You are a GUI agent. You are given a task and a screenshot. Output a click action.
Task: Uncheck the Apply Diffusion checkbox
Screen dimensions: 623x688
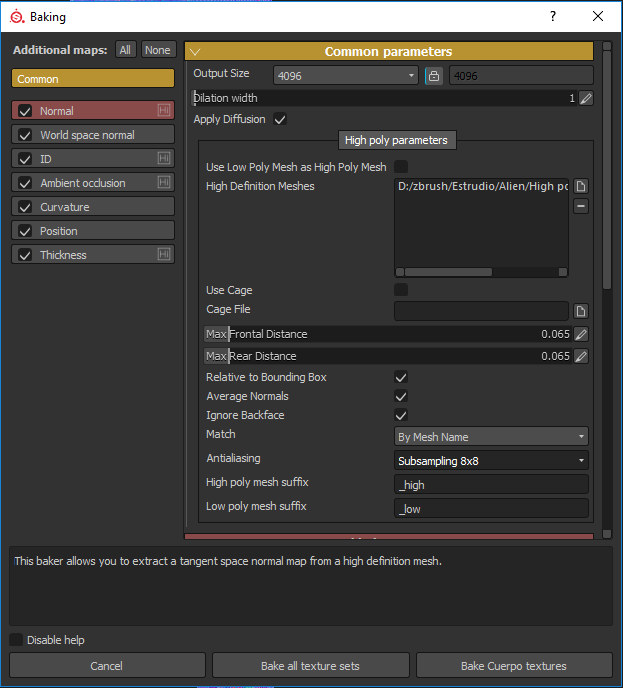[x=280, y=120]
